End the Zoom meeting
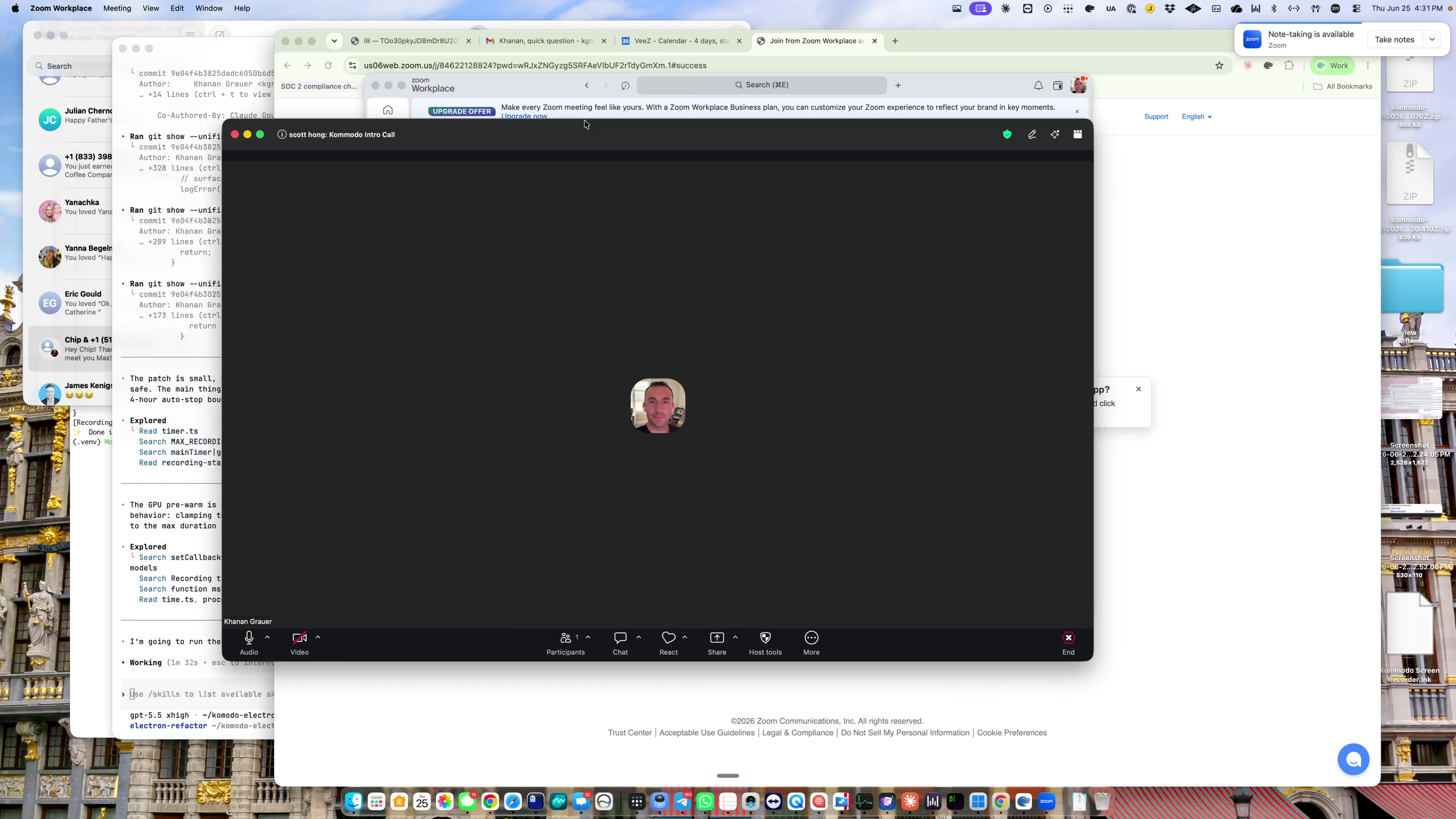 coord(1068,643)
